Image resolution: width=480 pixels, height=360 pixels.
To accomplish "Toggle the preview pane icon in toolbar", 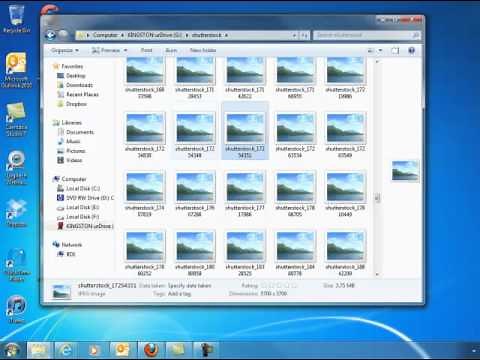I will pos(395,51).
